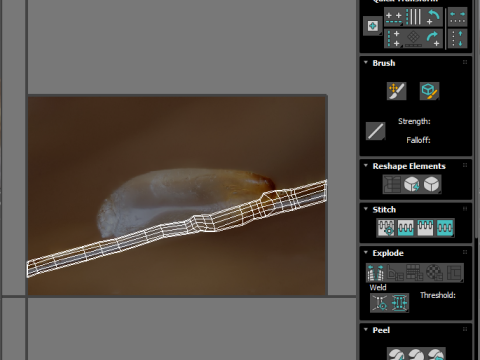Click Flatten by Polygon Angle icon

(395, 273)
